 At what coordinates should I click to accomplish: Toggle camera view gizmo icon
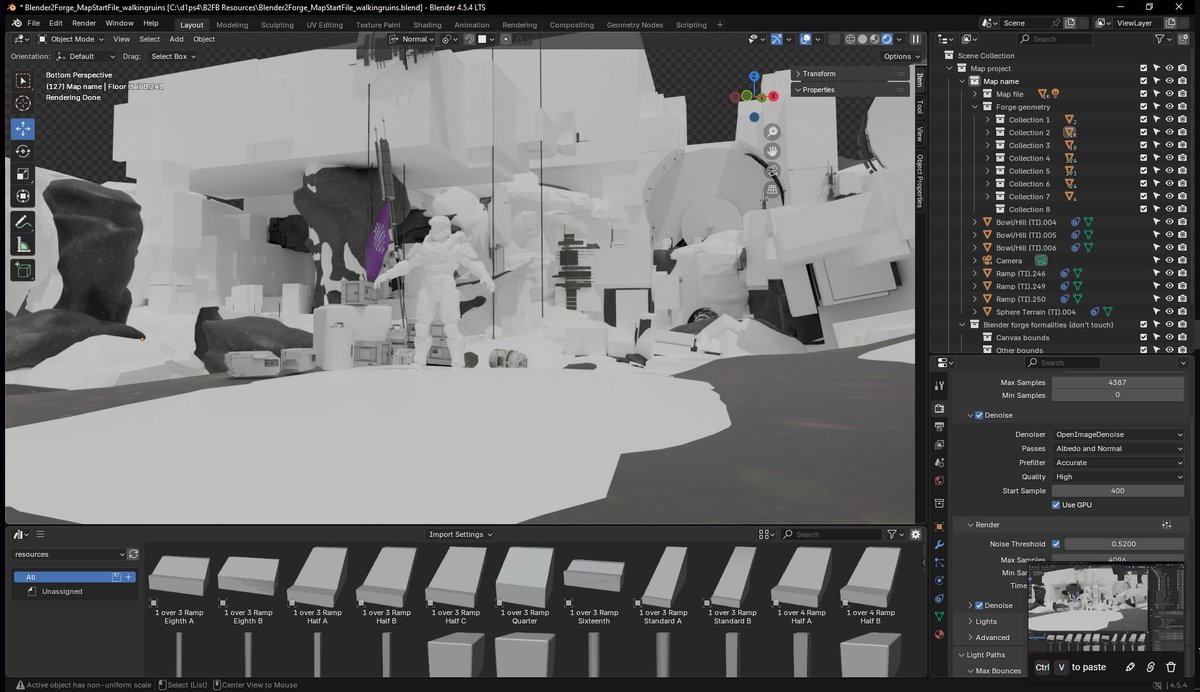click(x=772, y=170)
